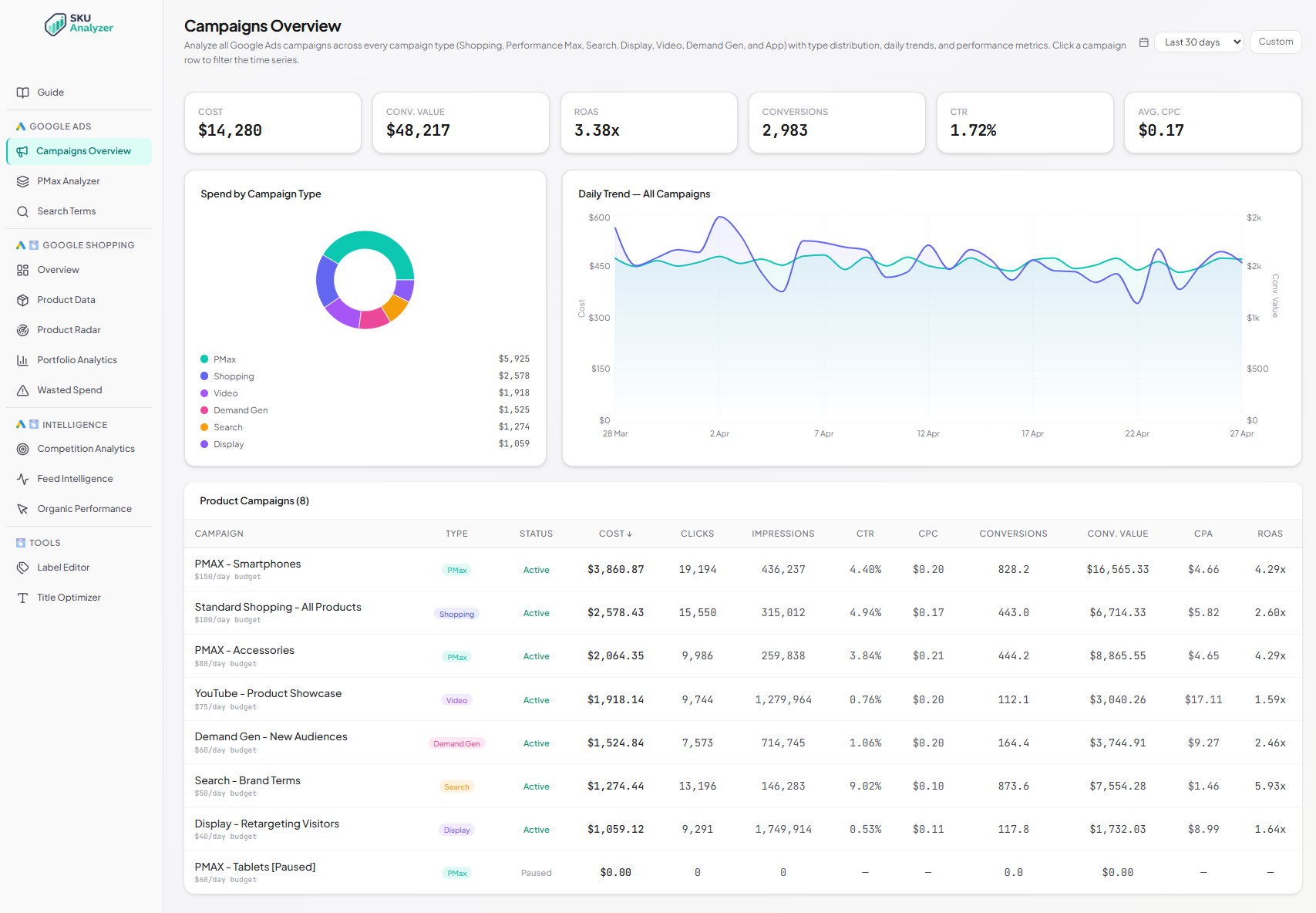Navigate to Wasted Spend
The width and height of the screenshot is (1316, 913).
coord(79,390)
